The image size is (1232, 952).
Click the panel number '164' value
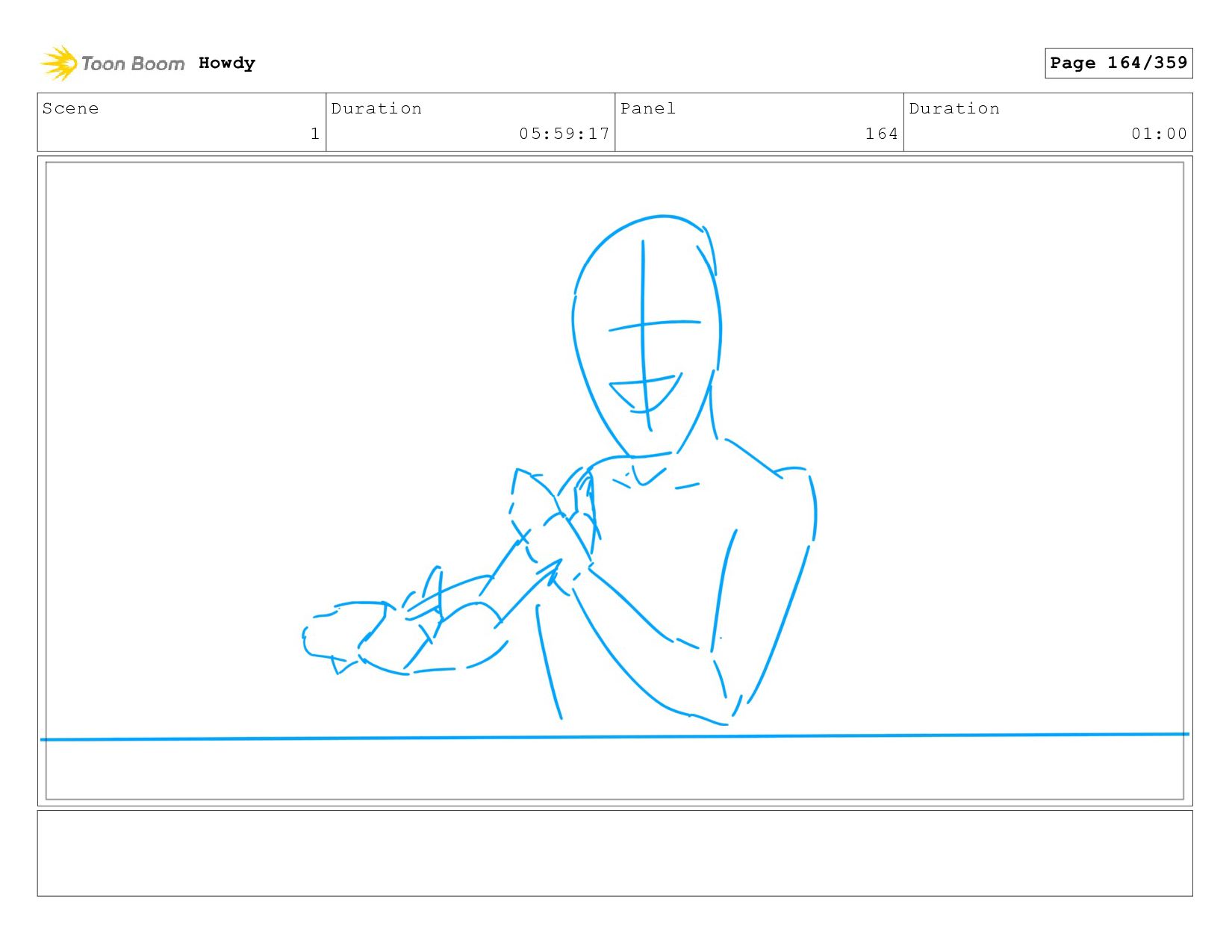coord(881,134)
